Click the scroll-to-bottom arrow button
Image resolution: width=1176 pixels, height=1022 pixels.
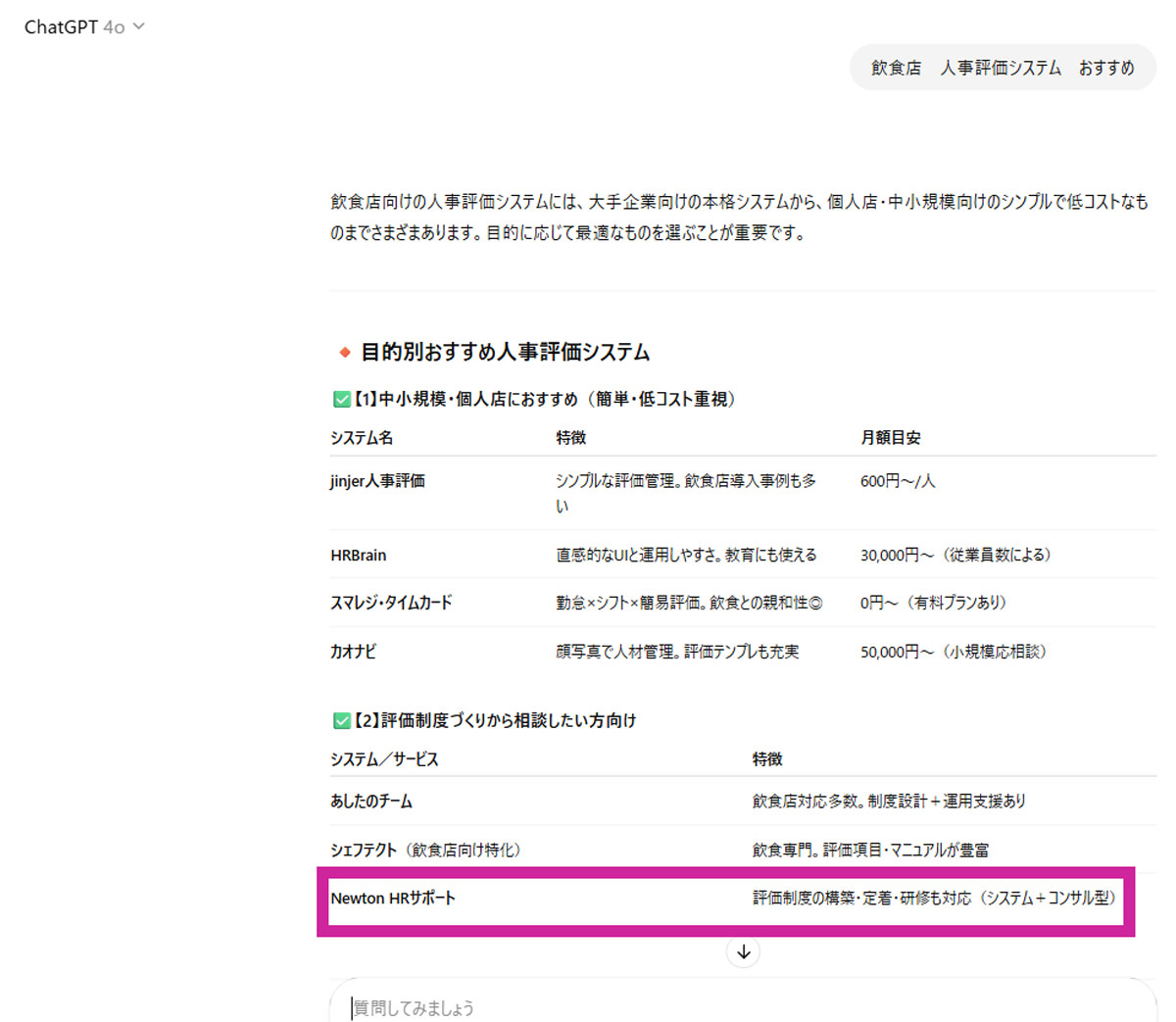pyautogui.click(x=744, y=951)
